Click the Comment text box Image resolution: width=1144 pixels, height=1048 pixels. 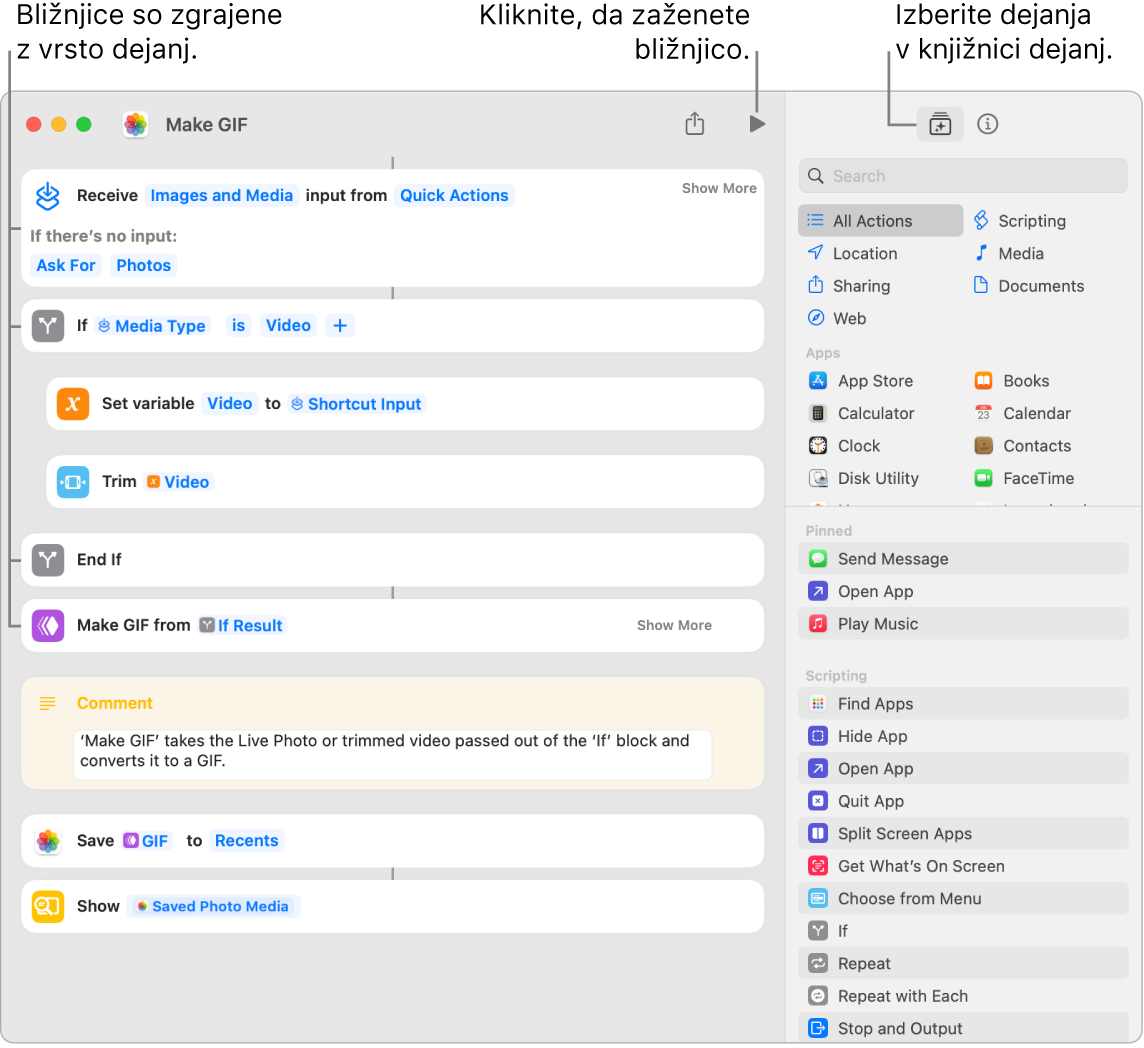[x=392, y=751]
